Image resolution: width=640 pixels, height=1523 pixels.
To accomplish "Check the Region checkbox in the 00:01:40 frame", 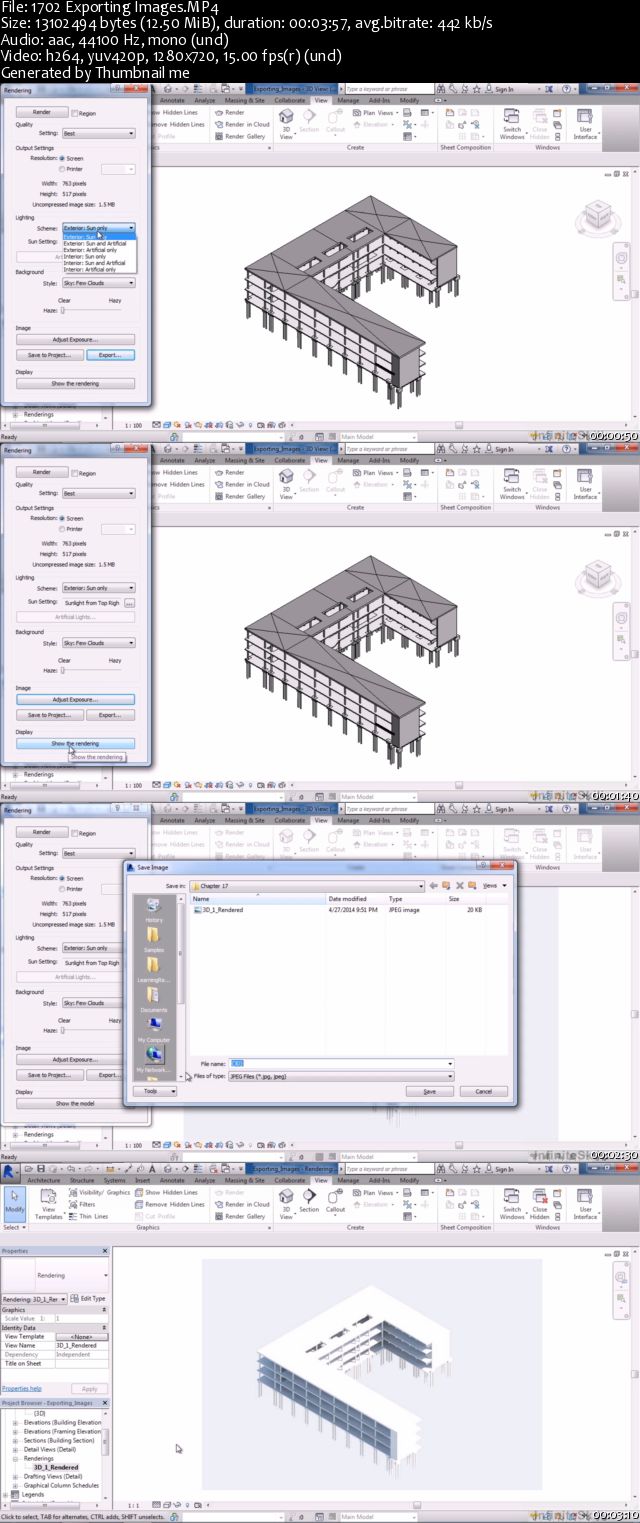I will click(x=75, y=473).
